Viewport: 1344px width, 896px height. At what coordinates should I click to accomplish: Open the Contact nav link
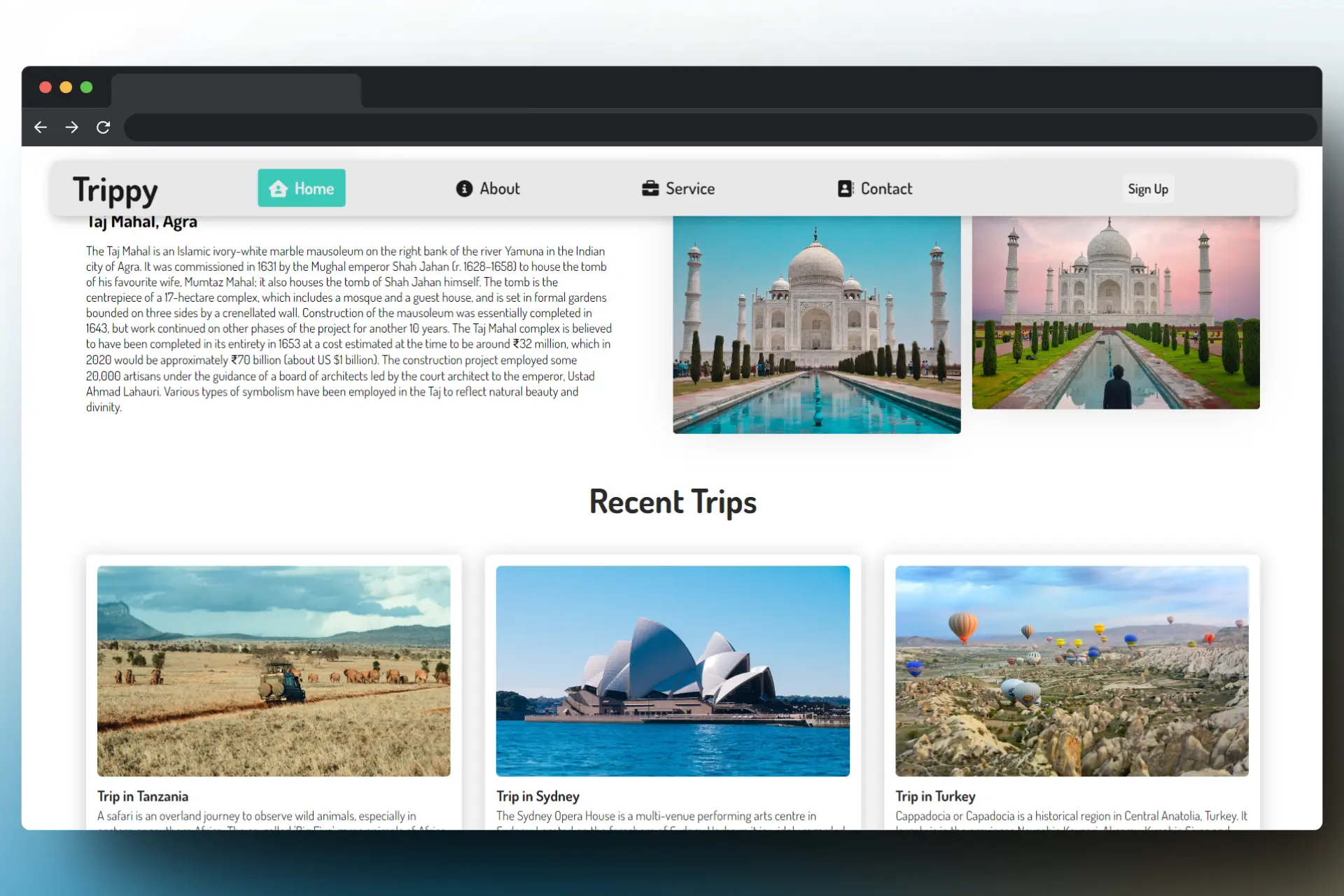click(885, 188)
